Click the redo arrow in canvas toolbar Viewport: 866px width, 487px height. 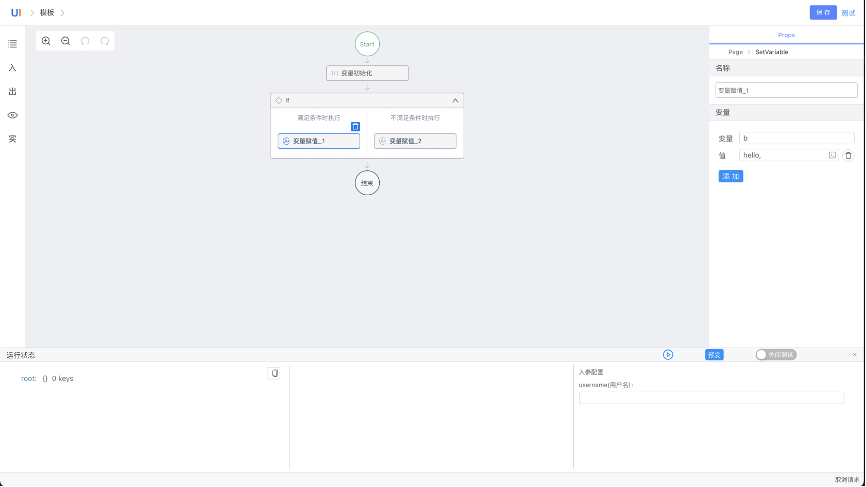[104, 41]
